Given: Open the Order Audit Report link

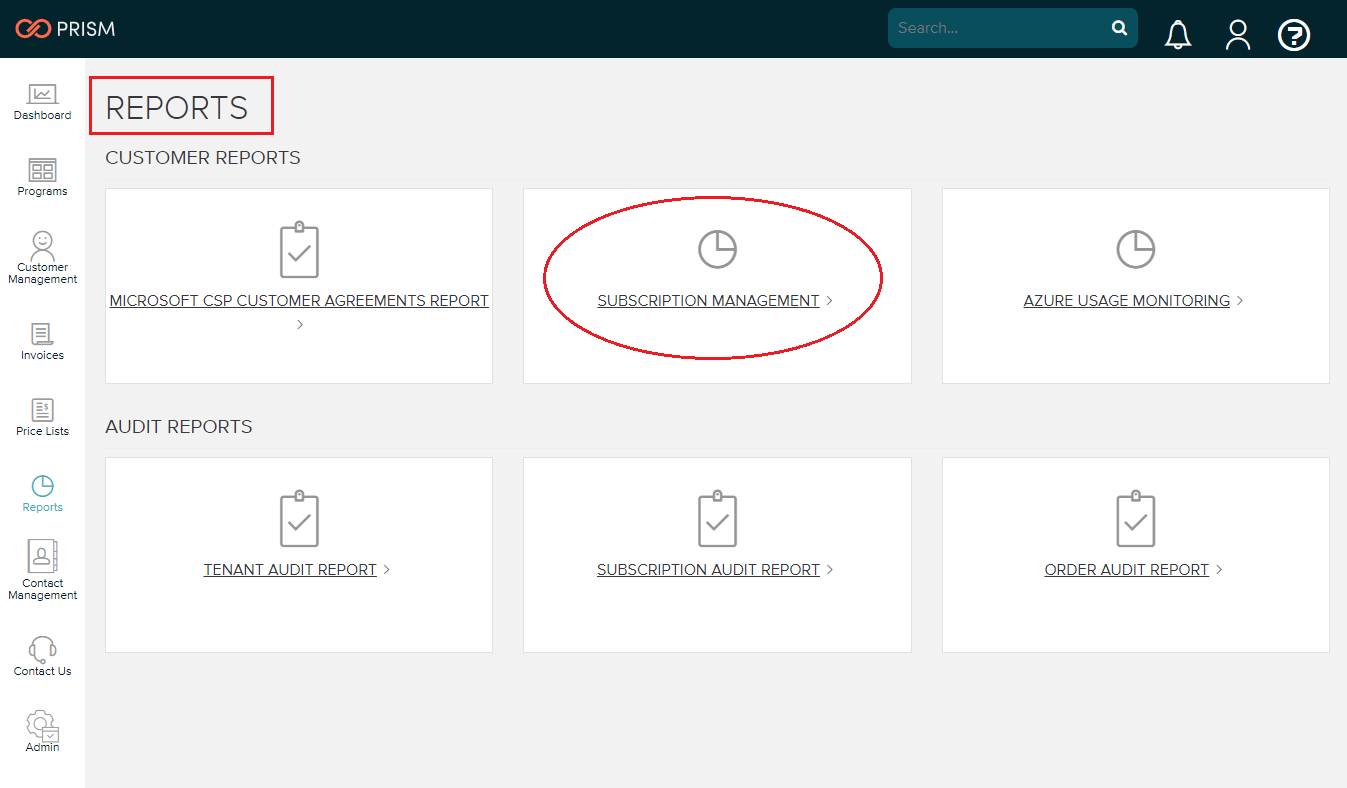Looking at the screenshot, I should tap(1127, 569).
